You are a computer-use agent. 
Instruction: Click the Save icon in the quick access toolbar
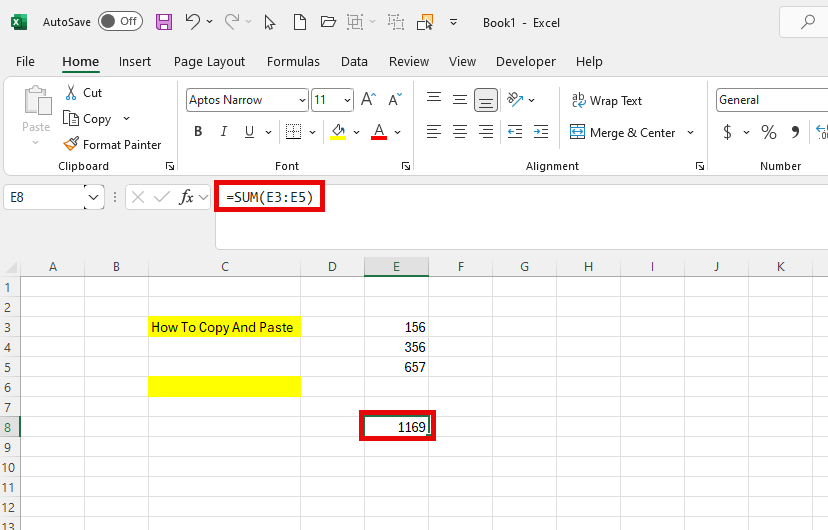(x=164, y=22)
